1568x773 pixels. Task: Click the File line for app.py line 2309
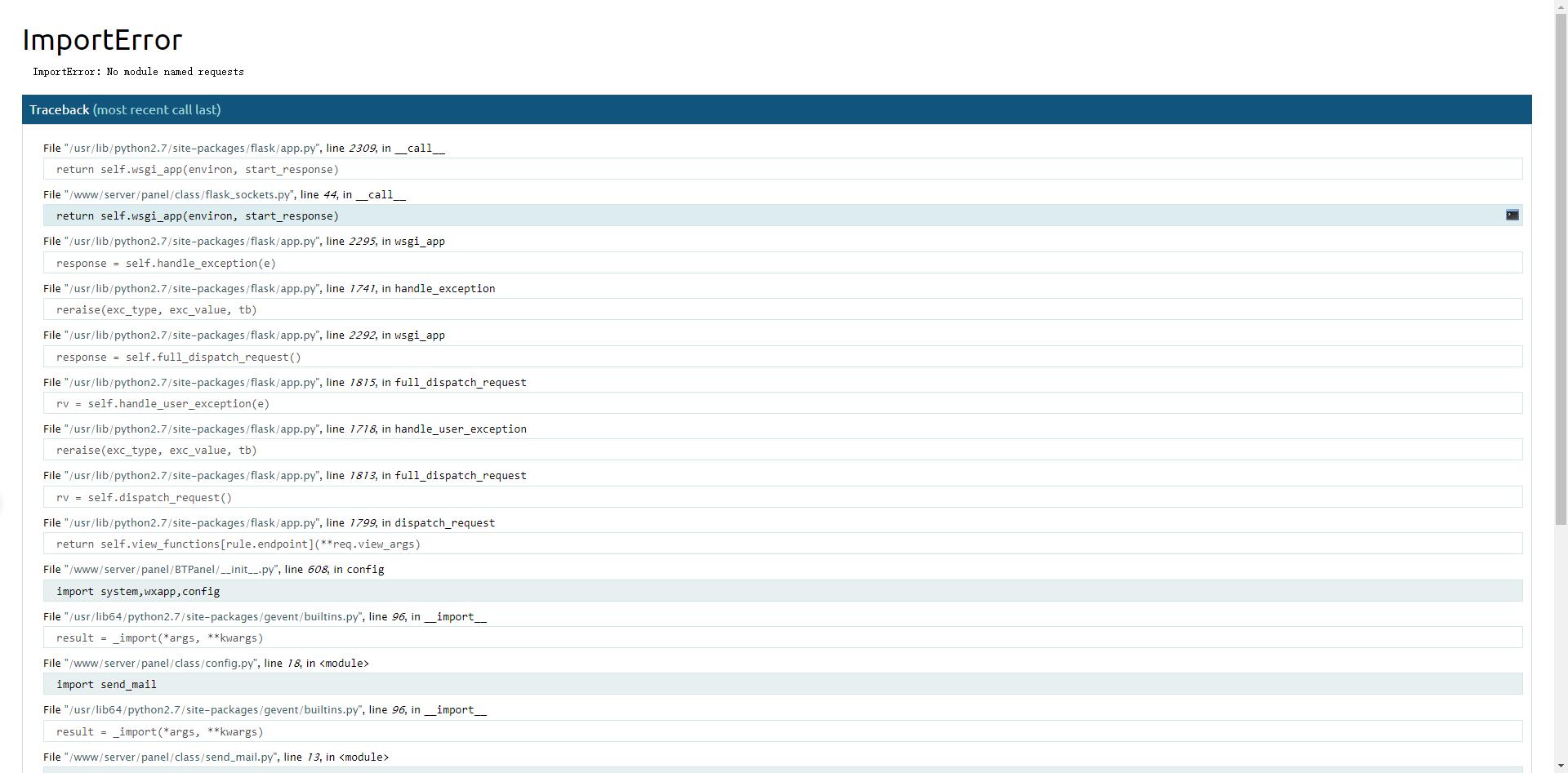[244, 148]
